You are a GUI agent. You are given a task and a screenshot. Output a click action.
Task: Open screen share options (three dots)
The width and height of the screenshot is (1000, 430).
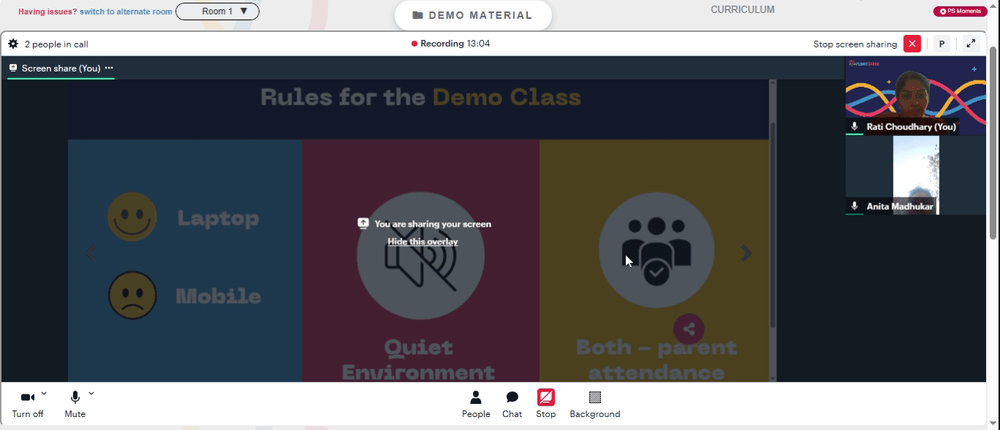click(x=109, y=68)
